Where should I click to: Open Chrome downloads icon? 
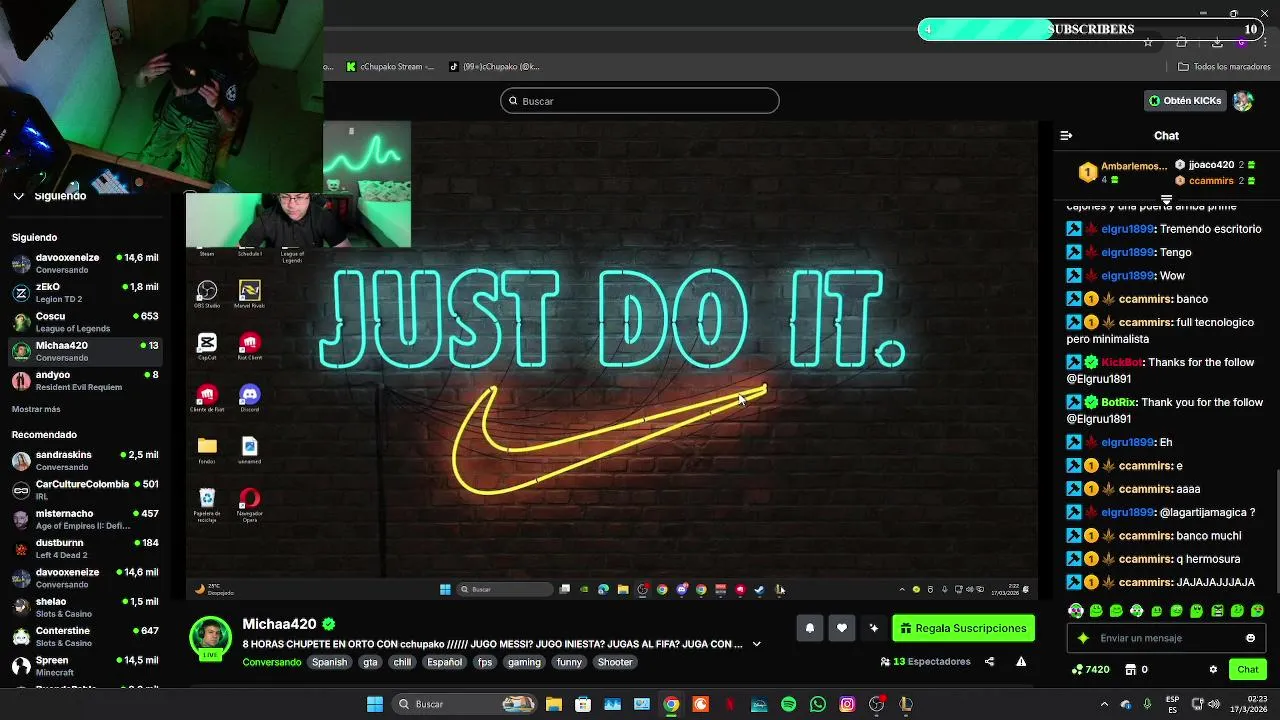[x=1216, y=42]
